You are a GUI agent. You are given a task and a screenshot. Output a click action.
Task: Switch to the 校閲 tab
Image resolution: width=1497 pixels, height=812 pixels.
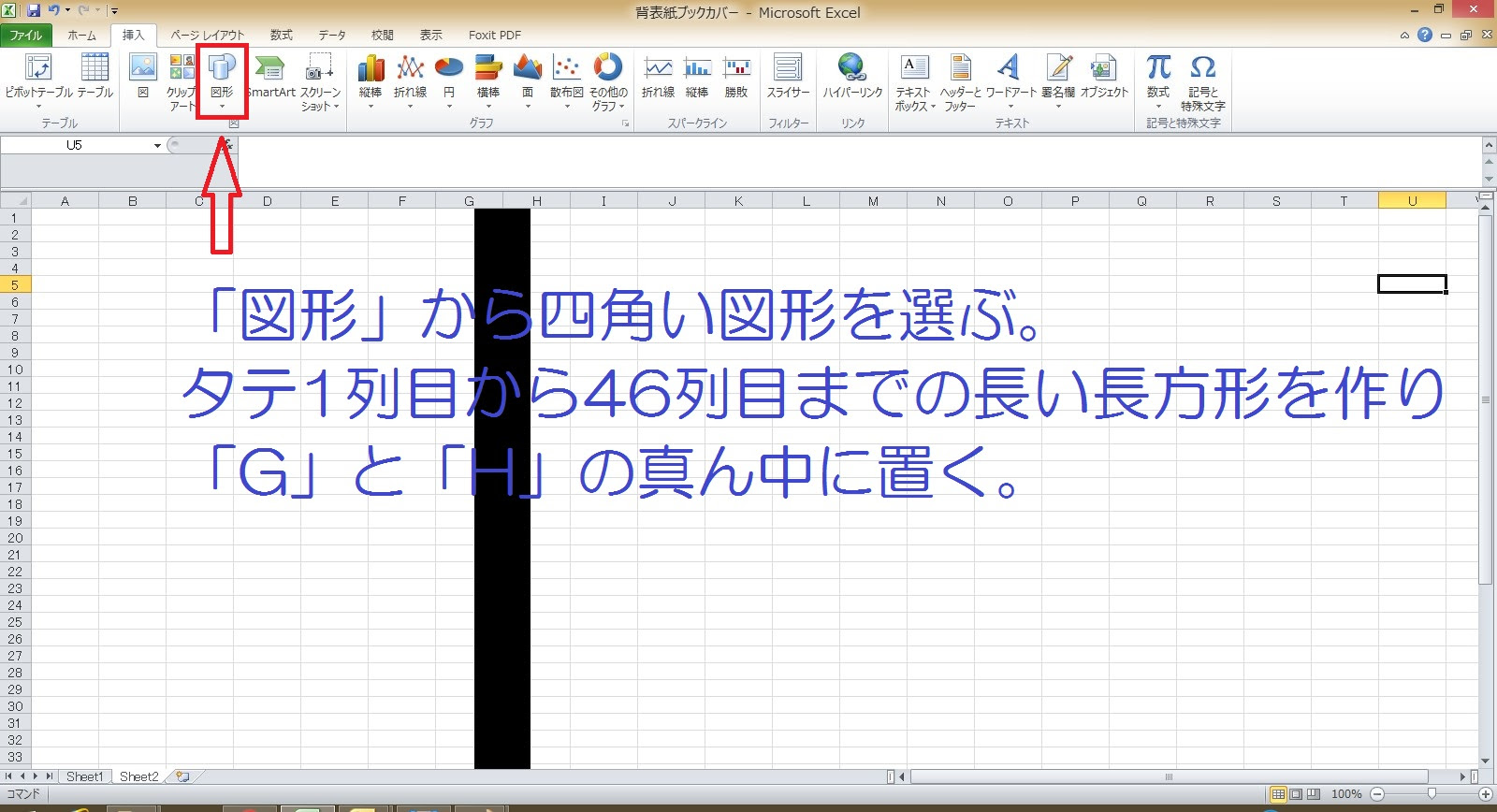(382, 36)
